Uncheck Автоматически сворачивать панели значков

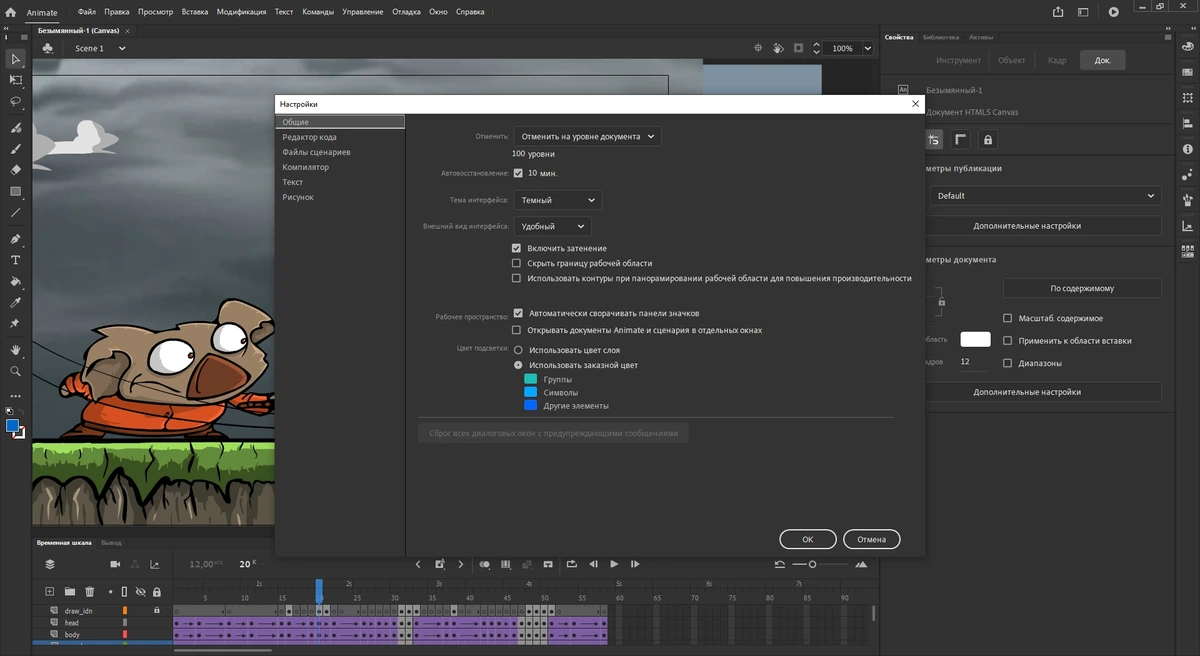click(x=518, y=313)
